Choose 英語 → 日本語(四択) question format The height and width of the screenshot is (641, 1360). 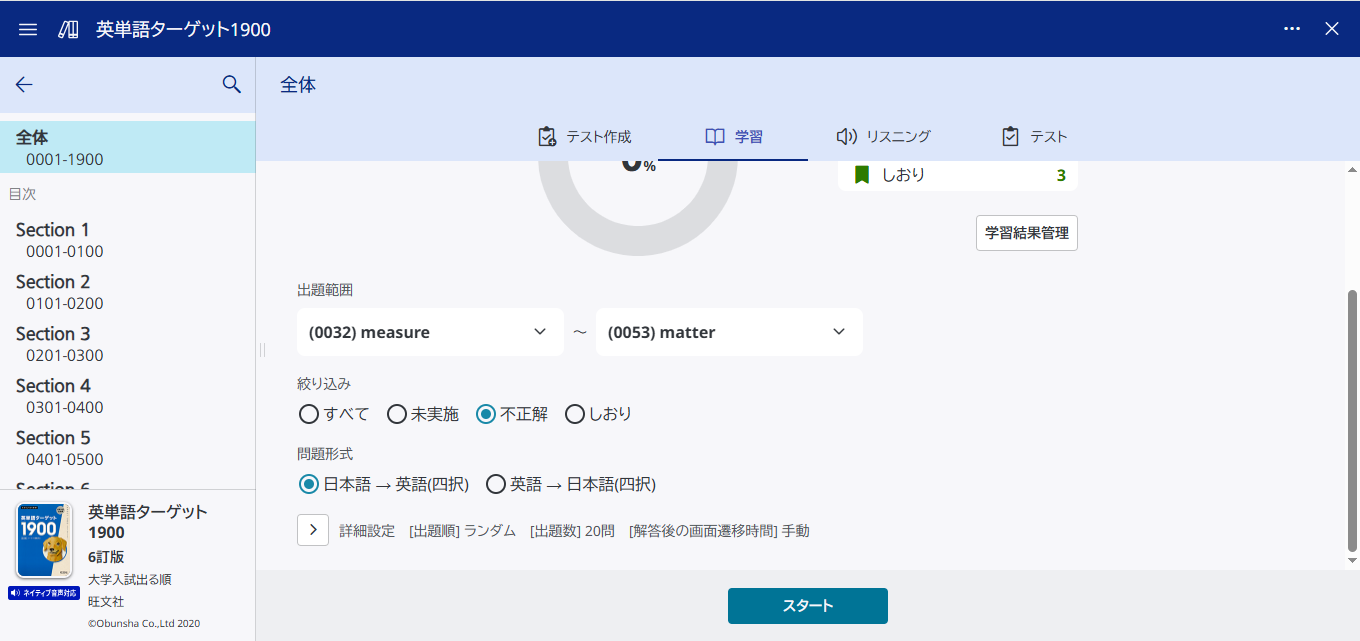pos(496,483)
